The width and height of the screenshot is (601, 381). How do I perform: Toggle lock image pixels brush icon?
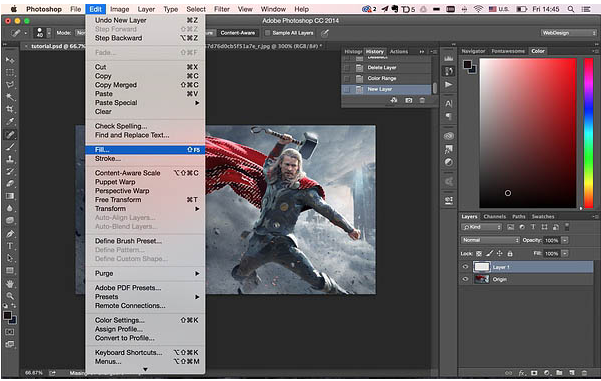[x=489, y=253]
